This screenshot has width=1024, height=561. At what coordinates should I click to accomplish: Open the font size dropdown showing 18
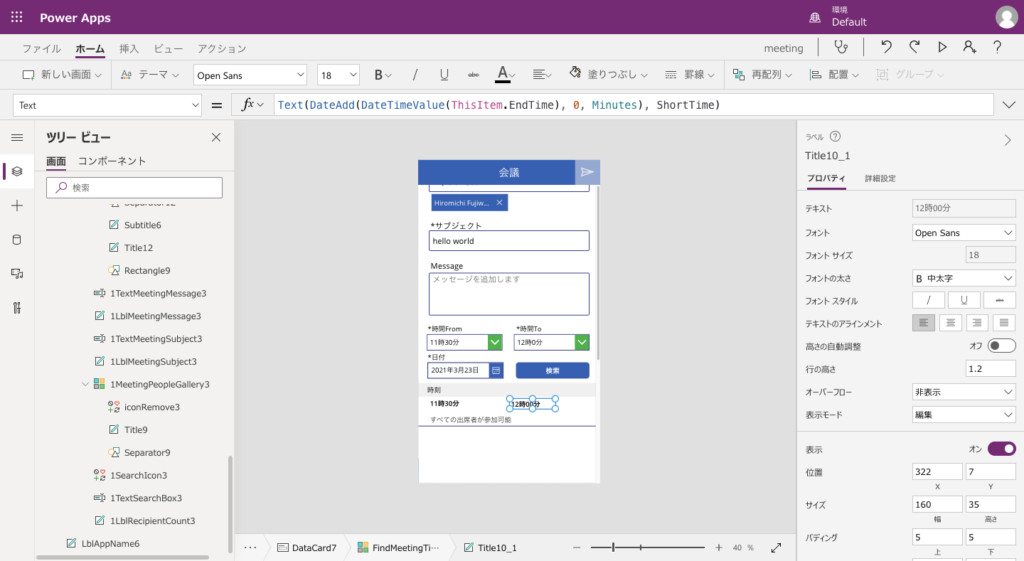(338, 75)
